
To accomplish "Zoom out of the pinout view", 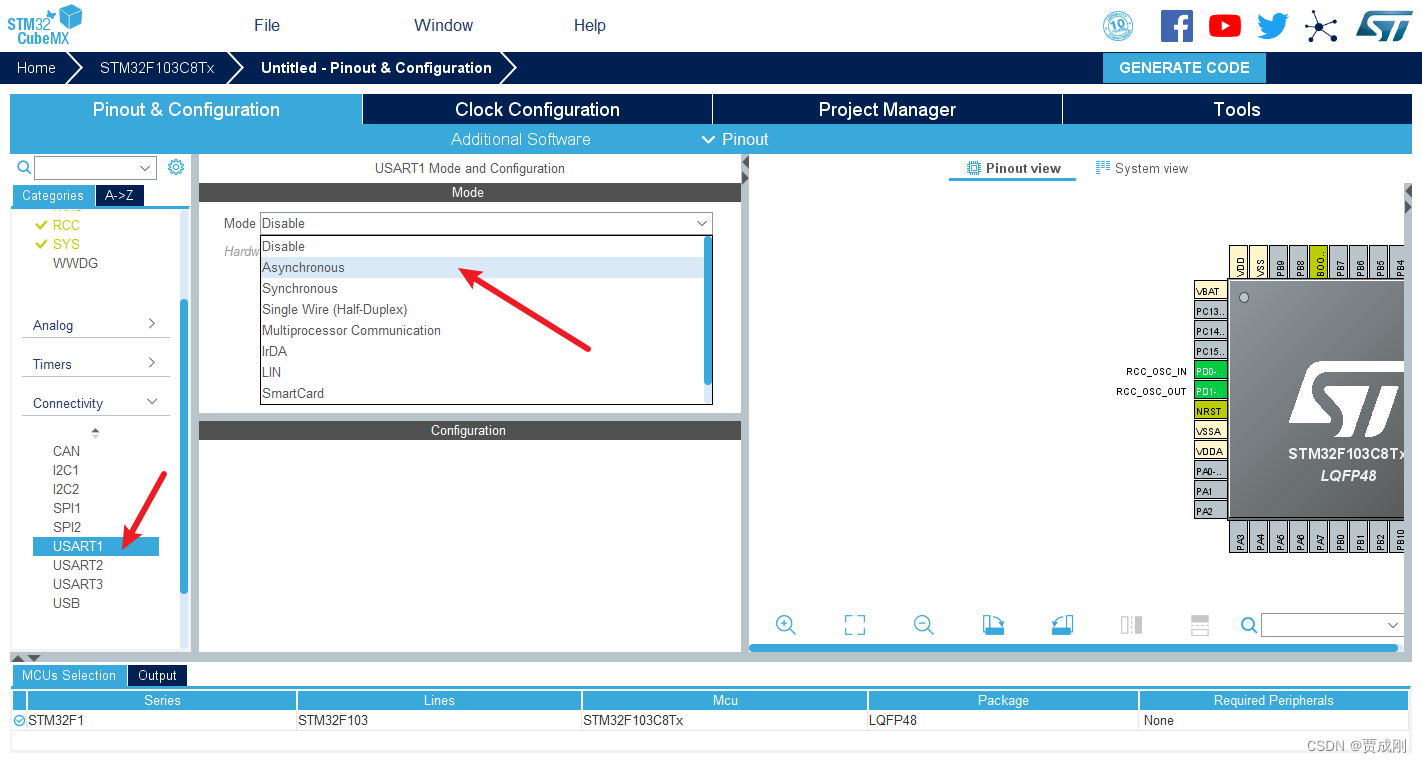I will (924, 625).
